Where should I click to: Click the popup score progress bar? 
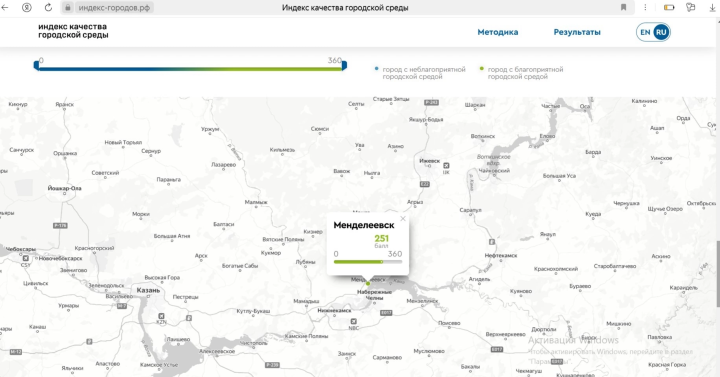(x=368, y=262)
